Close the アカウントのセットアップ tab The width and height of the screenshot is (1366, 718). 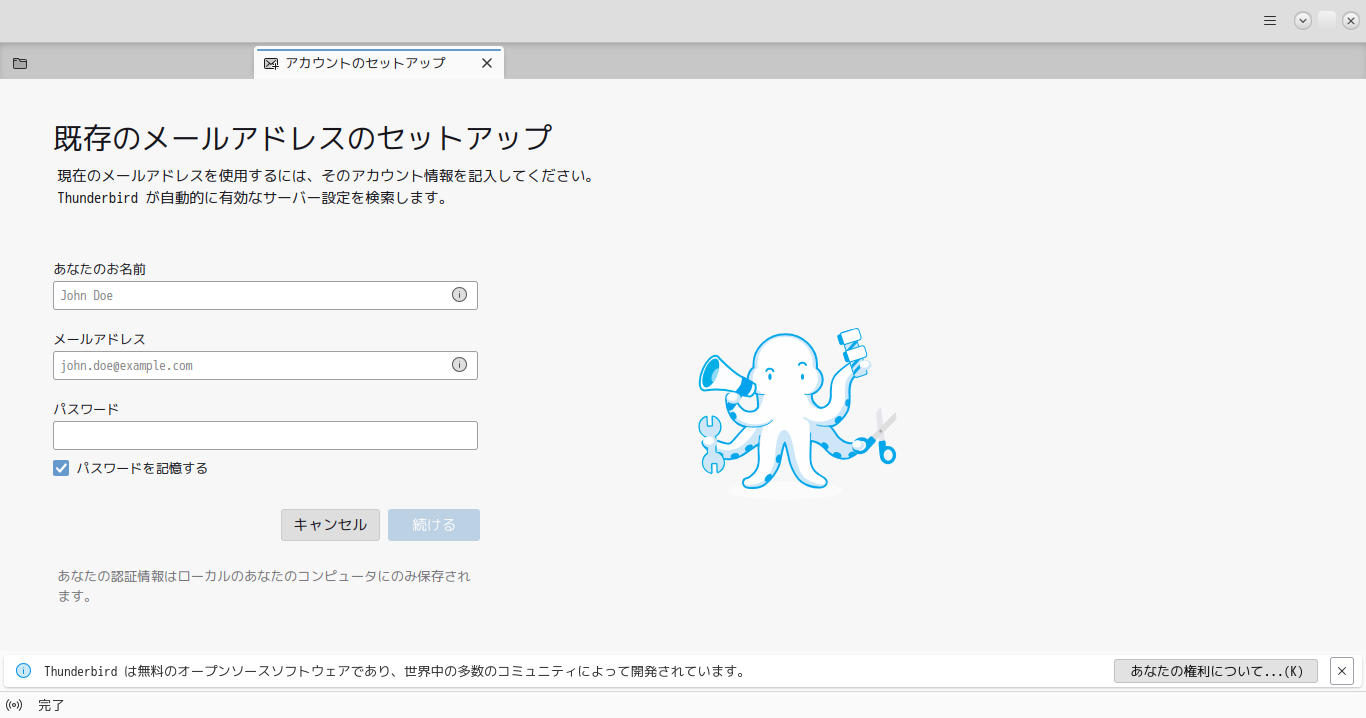point(487,63)
